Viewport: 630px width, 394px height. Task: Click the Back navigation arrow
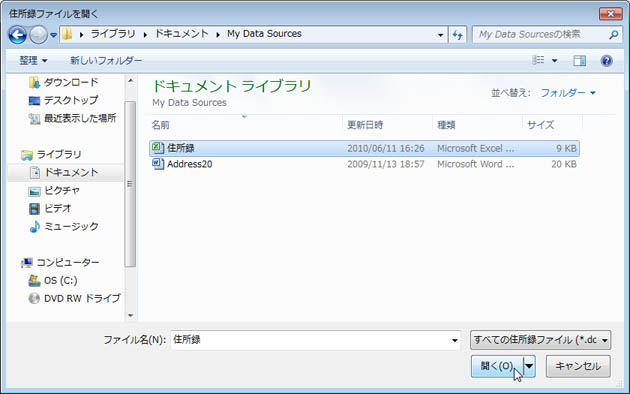18,35
